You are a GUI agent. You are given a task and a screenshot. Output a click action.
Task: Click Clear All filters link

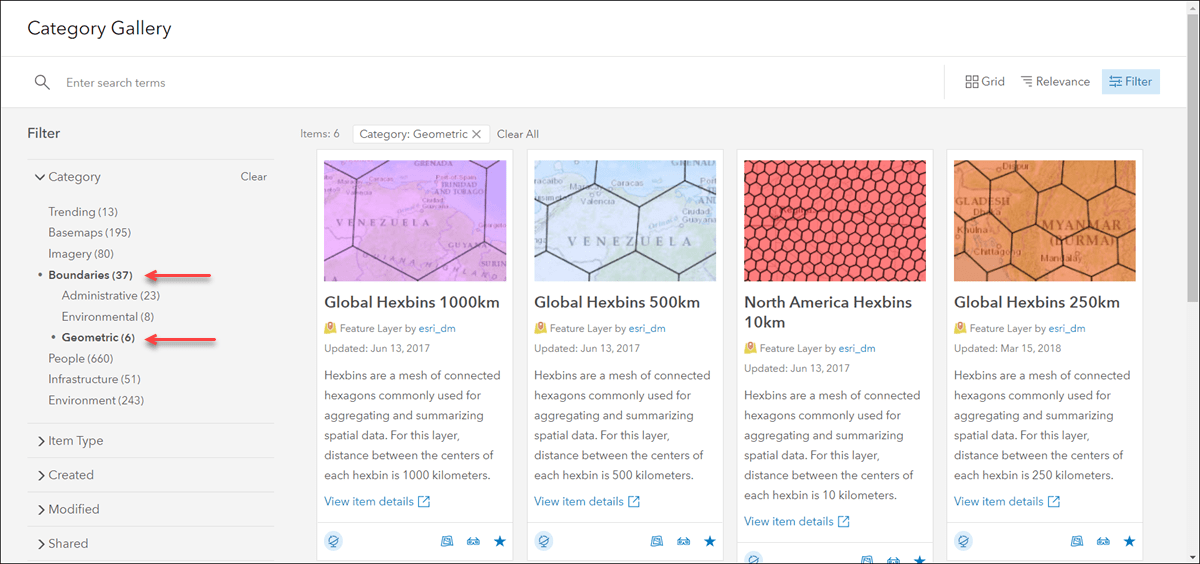[x=518, y=134]
